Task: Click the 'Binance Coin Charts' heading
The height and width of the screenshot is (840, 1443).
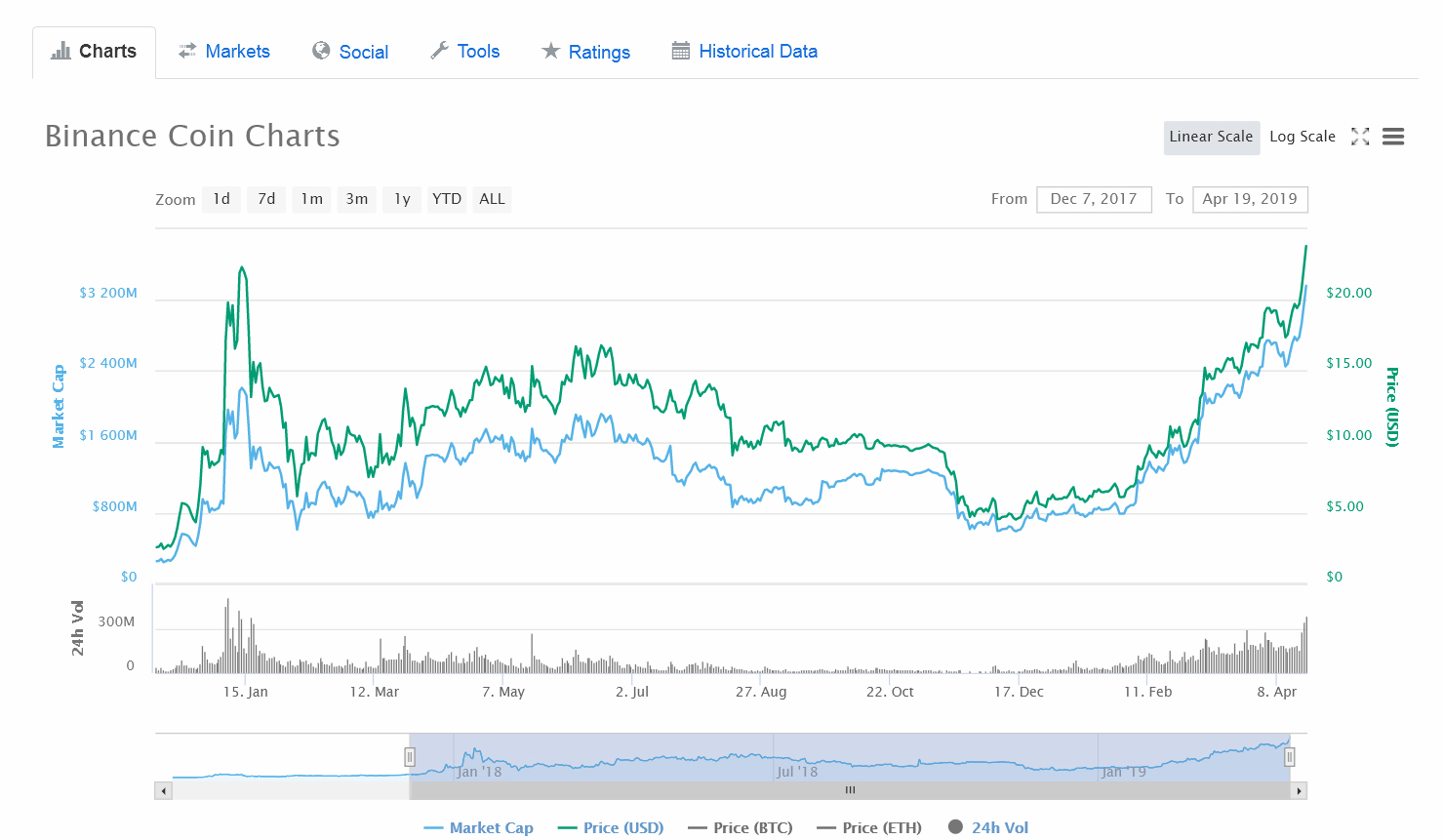Action: click(x=193, y=137)
